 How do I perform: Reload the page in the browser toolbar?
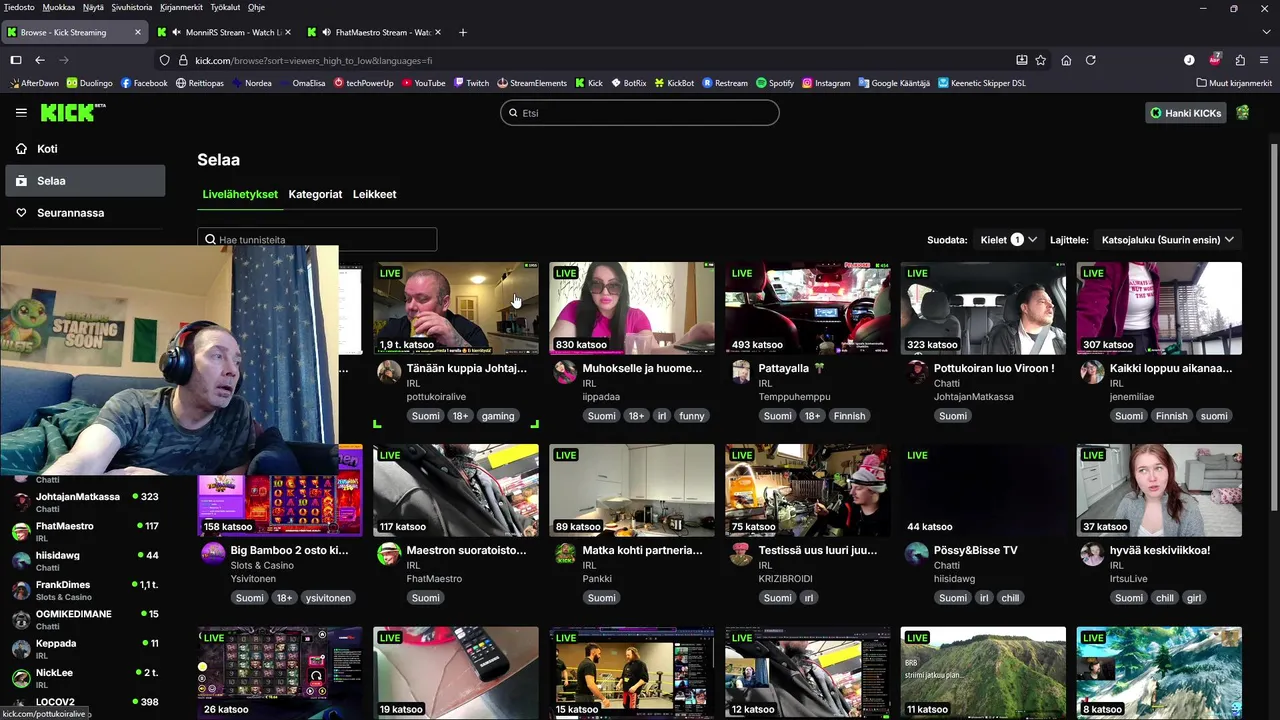[x=1091, y=60]
